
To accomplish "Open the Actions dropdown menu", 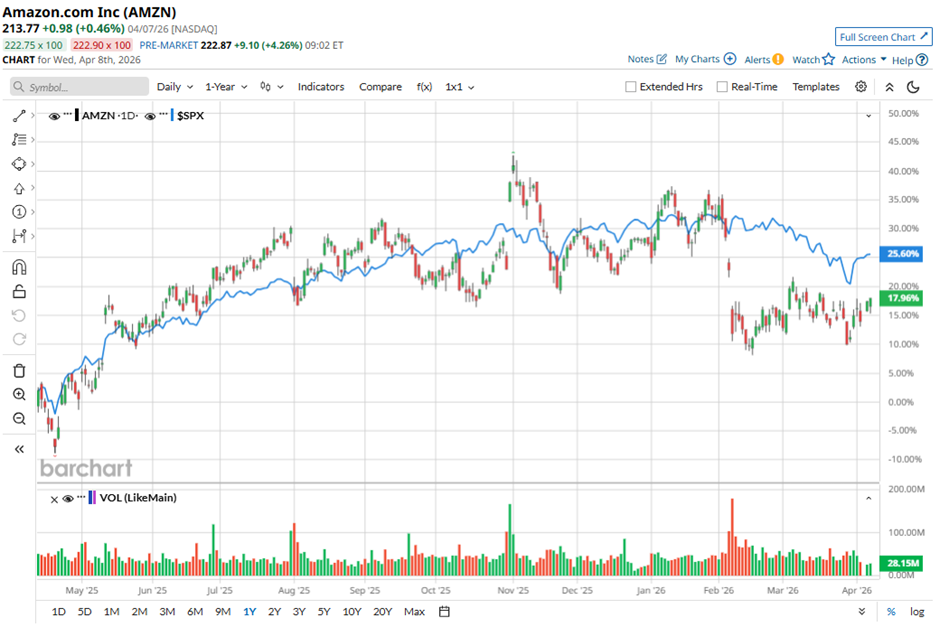I will coord(864,60).
